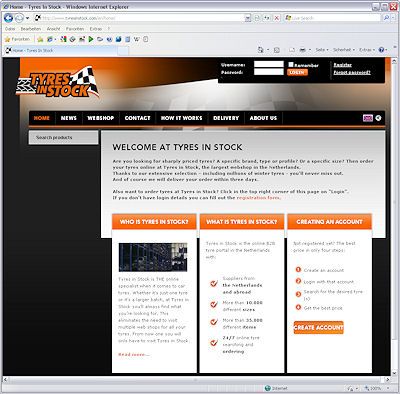Click the Home icon in command bar

[x=260, y=50]
